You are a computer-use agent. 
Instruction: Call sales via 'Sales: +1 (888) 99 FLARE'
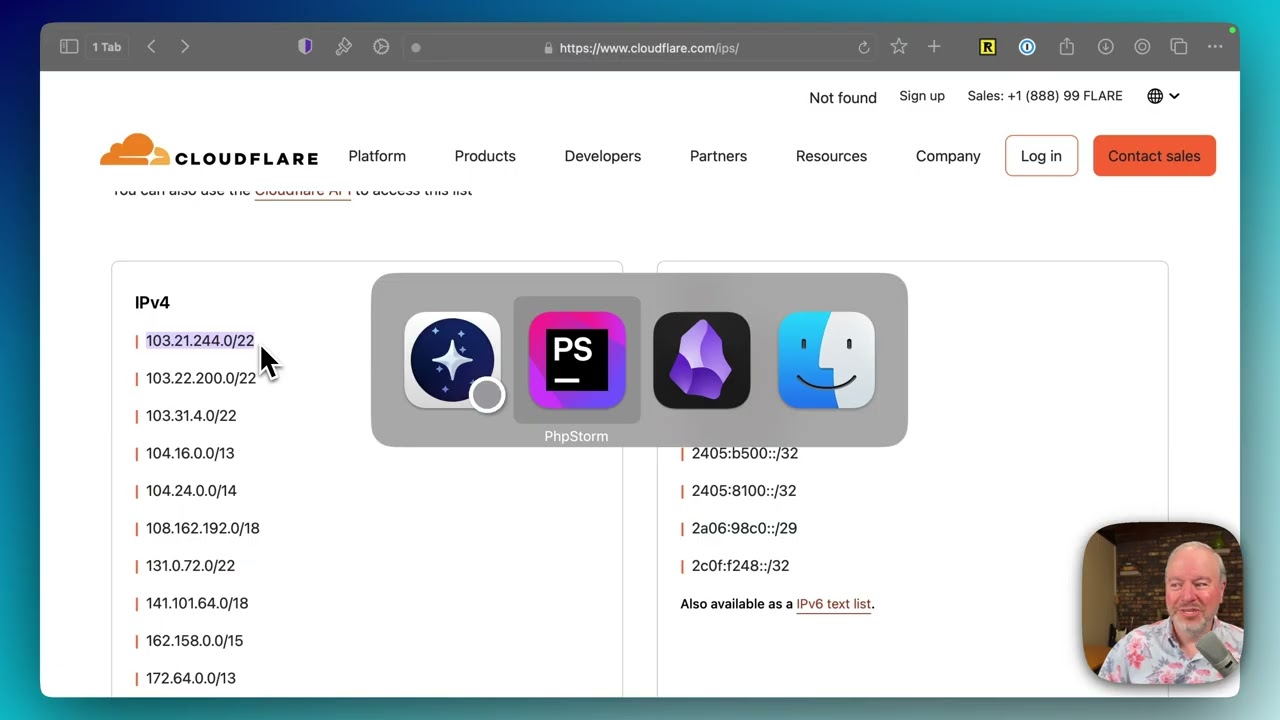[1045, 96]
